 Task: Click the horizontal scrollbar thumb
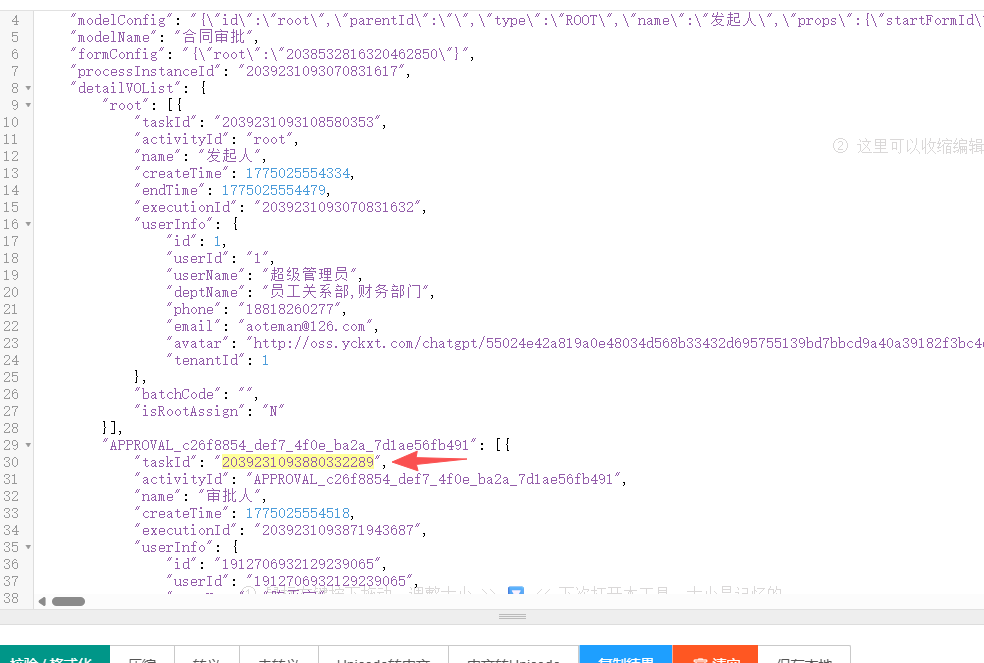[x=68, y=601]
